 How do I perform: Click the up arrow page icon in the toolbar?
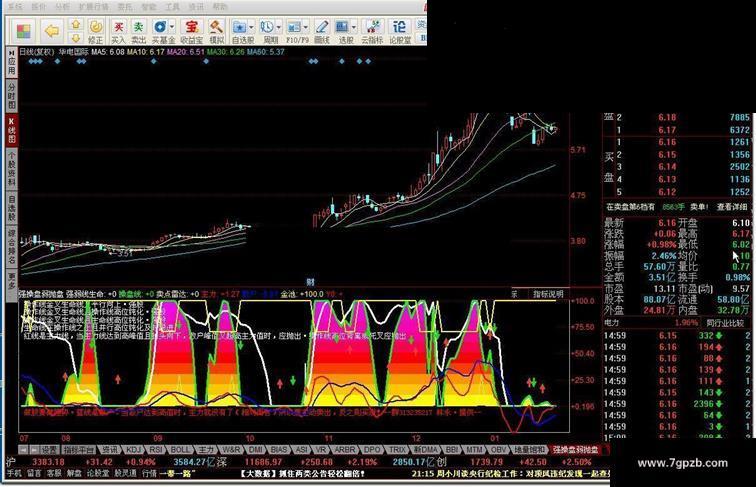76,24
